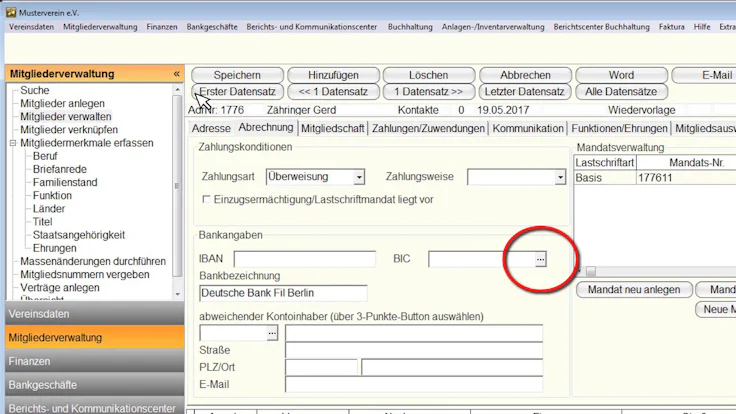Open the Bankgeschäfte menu
The width and height of the screenshot is (736, 414).
[212, 27]
